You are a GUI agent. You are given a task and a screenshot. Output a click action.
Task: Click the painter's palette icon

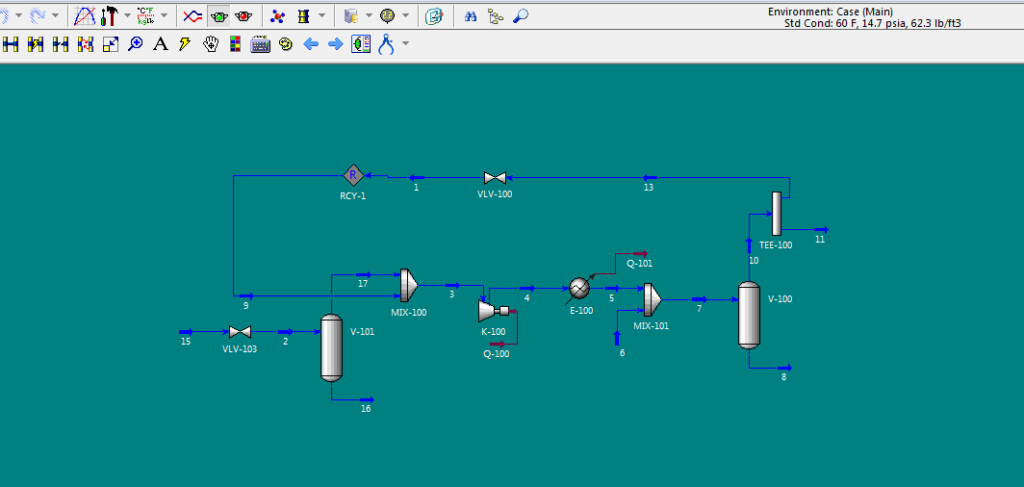pos(285,44)
